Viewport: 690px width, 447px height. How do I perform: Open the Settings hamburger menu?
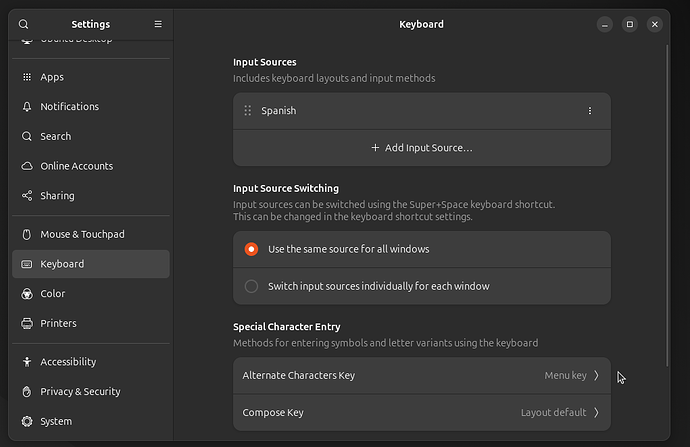[157, 24]
